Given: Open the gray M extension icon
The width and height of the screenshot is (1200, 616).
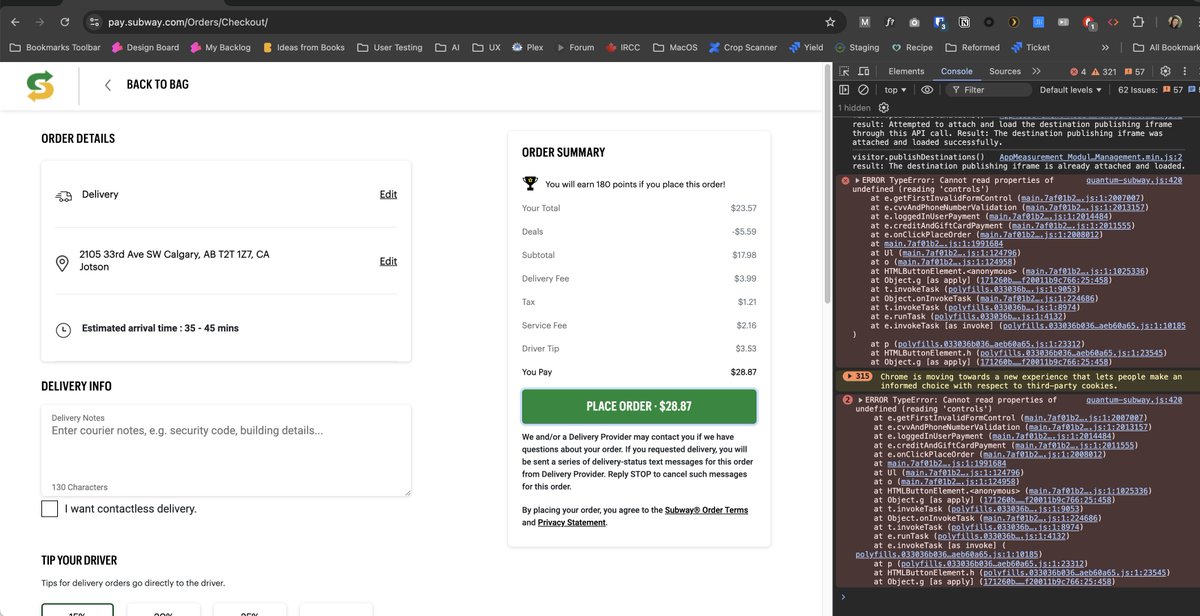Looking at the screenshot, I should (x=865, y=21).
